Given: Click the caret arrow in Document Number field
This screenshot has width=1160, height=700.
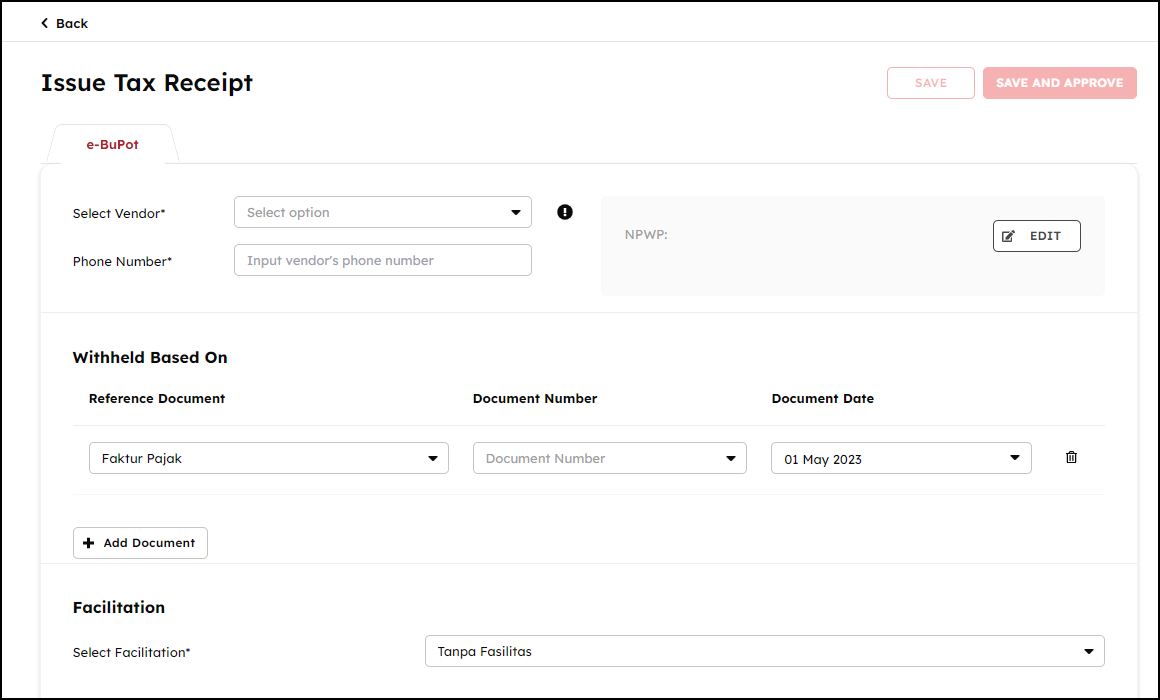Looking at the screenshot, I should coord(730,459).
